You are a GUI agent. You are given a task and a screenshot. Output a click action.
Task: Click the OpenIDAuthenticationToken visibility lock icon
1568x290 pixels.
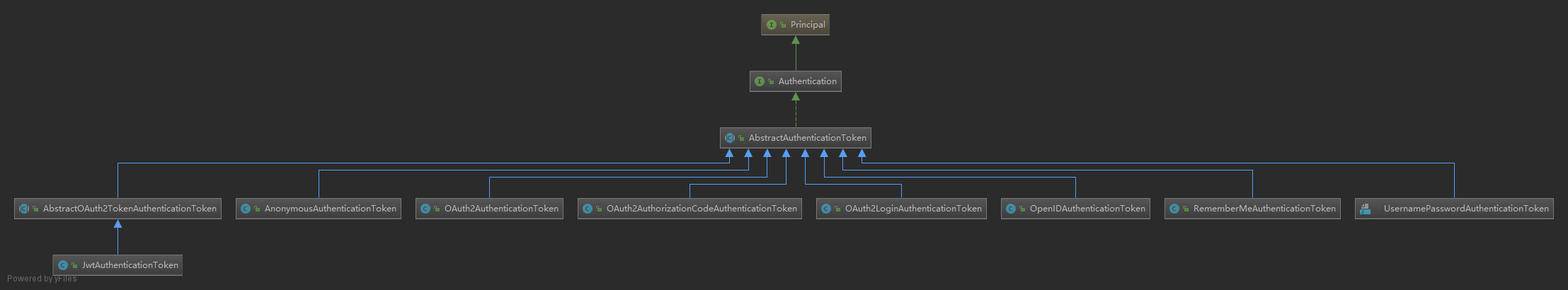click(x=1022, y=209)
